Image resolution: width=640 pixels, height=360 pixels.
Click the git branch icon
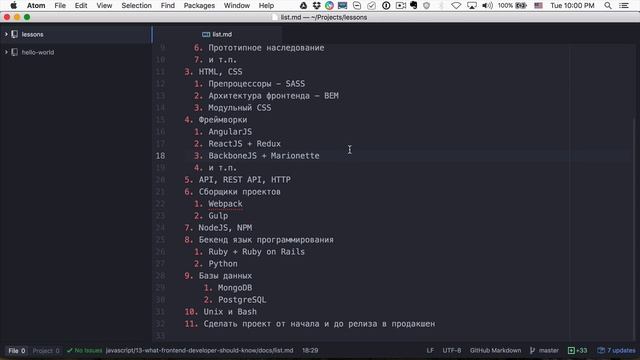click(532, 351)
